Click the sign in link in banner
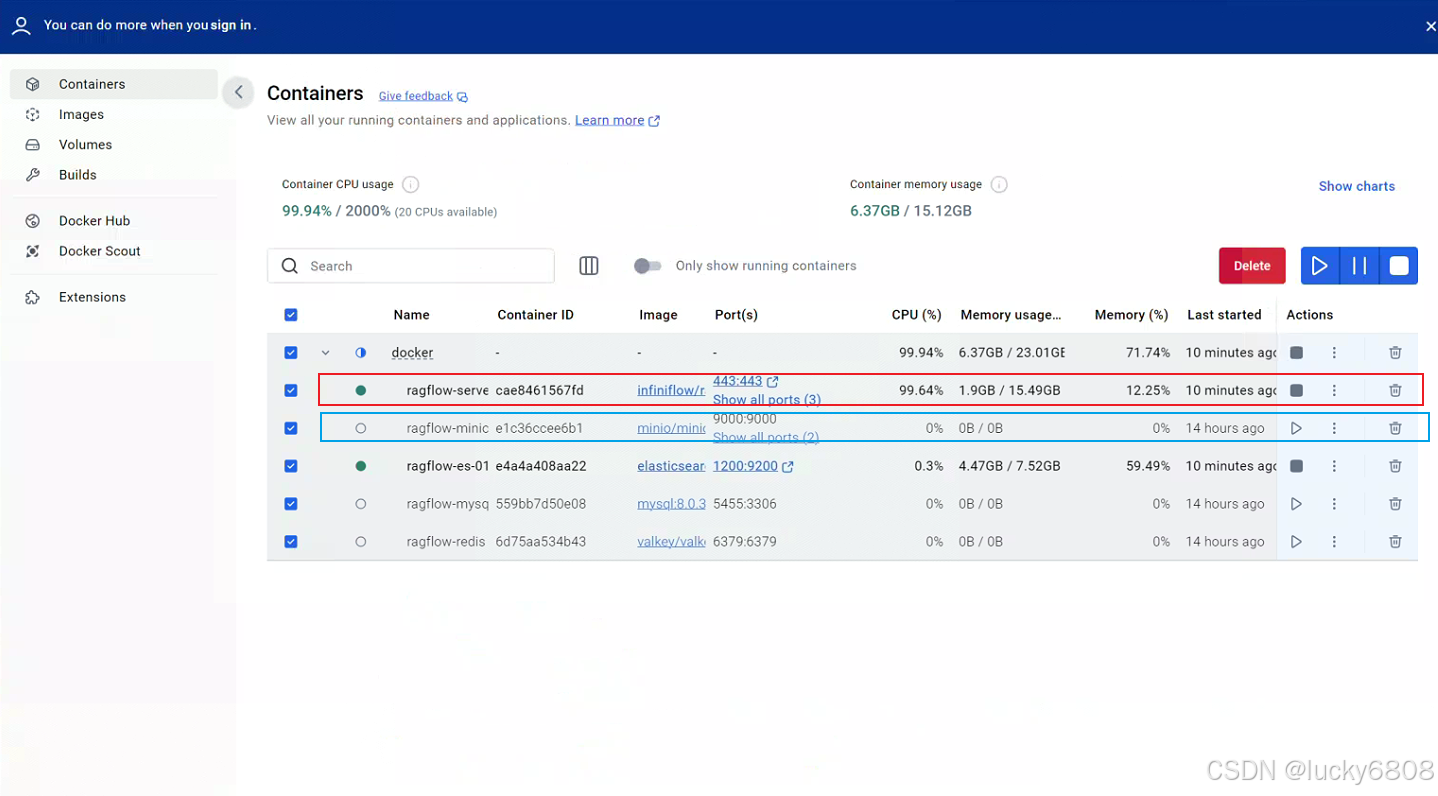Screen dimensions: 1438x796 231,25
